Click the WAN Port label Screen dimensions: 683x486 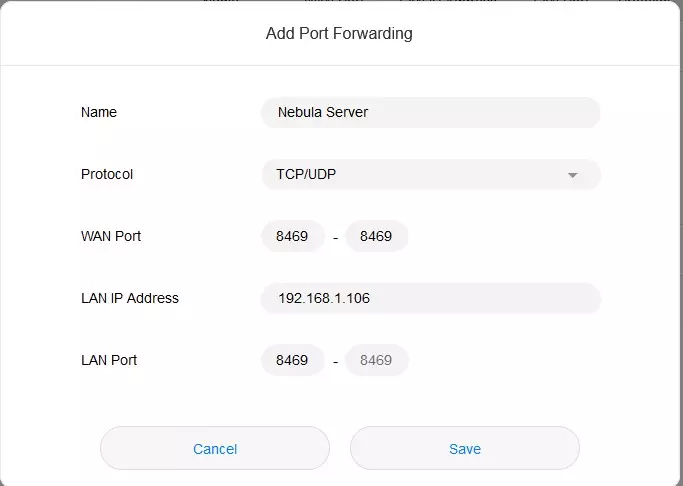click(111, 237)
